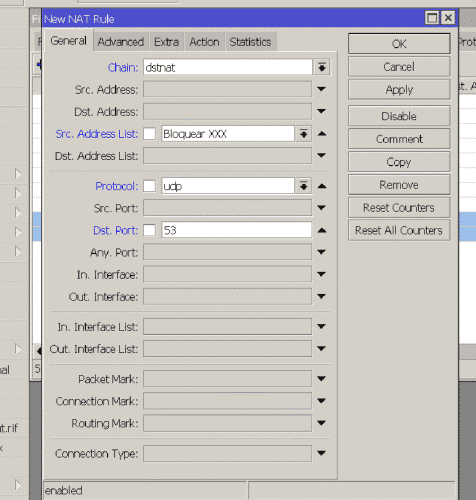Expand the Any. Port field
This screenshot has height=500, width=476.
tap(321, 252)
